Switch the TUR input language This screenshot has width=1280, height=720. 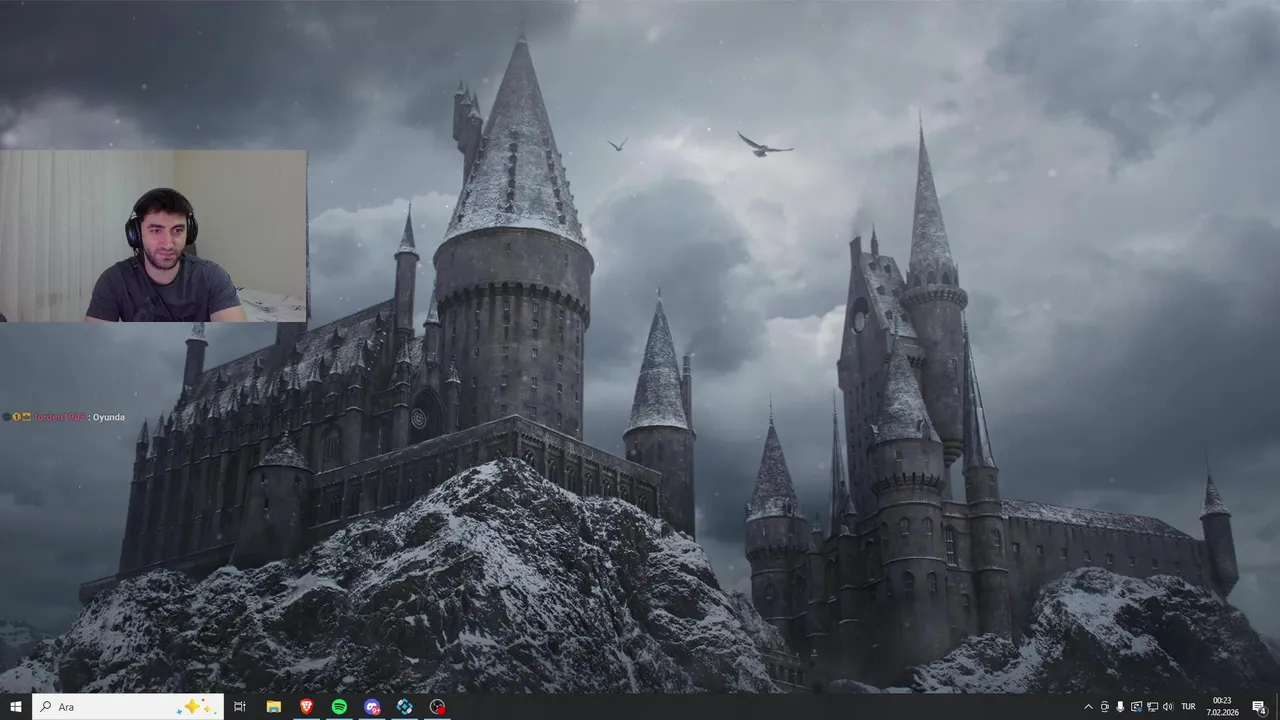tap(1188, 707)
